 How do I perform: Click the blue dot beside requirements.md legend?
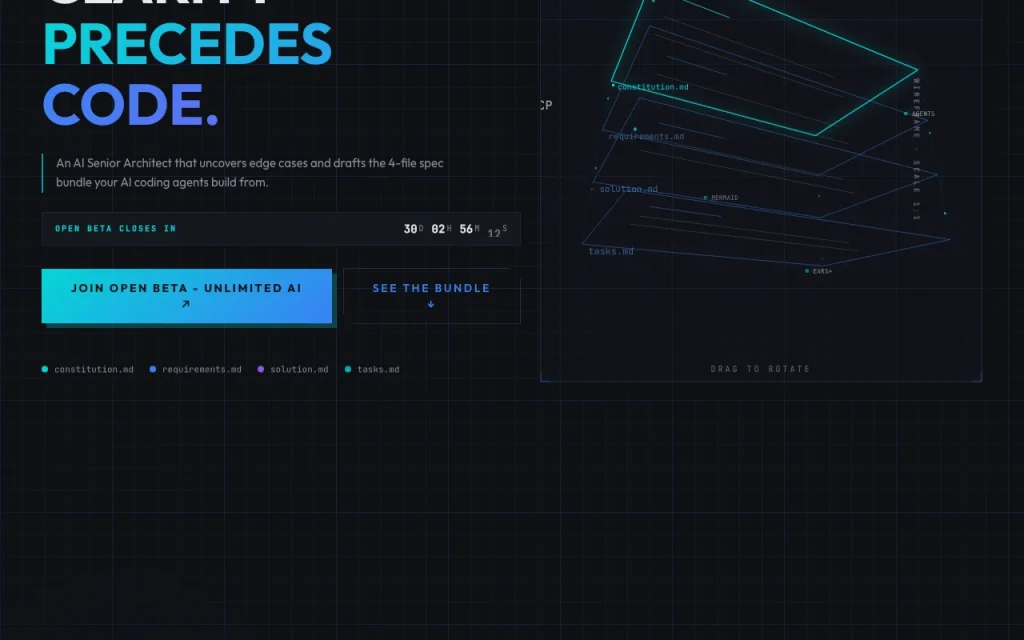click(153, 369)
